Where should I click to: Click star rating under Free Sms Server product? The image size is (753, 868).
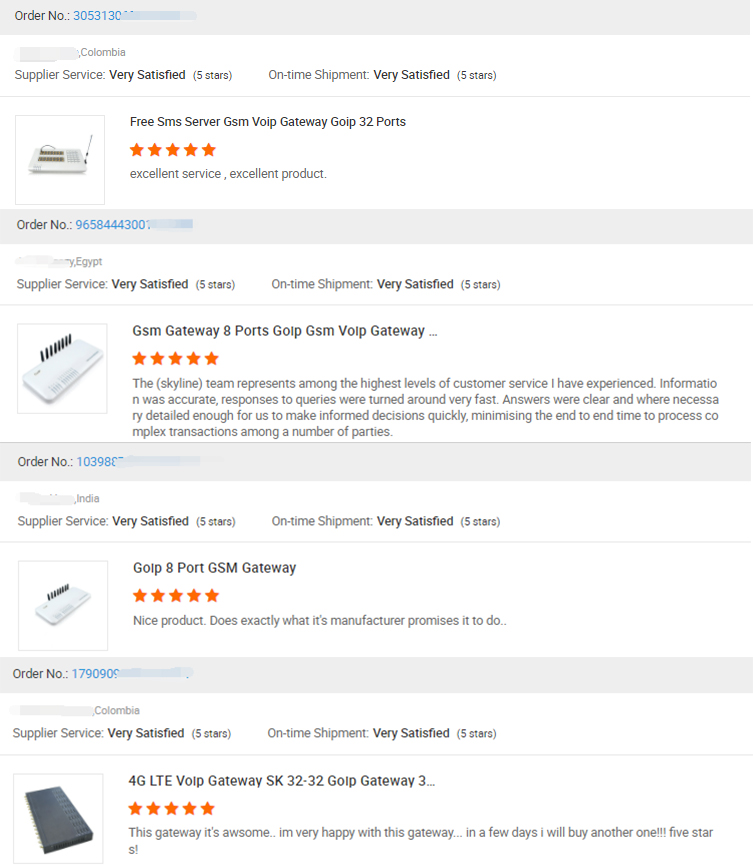tap(173, 150)
